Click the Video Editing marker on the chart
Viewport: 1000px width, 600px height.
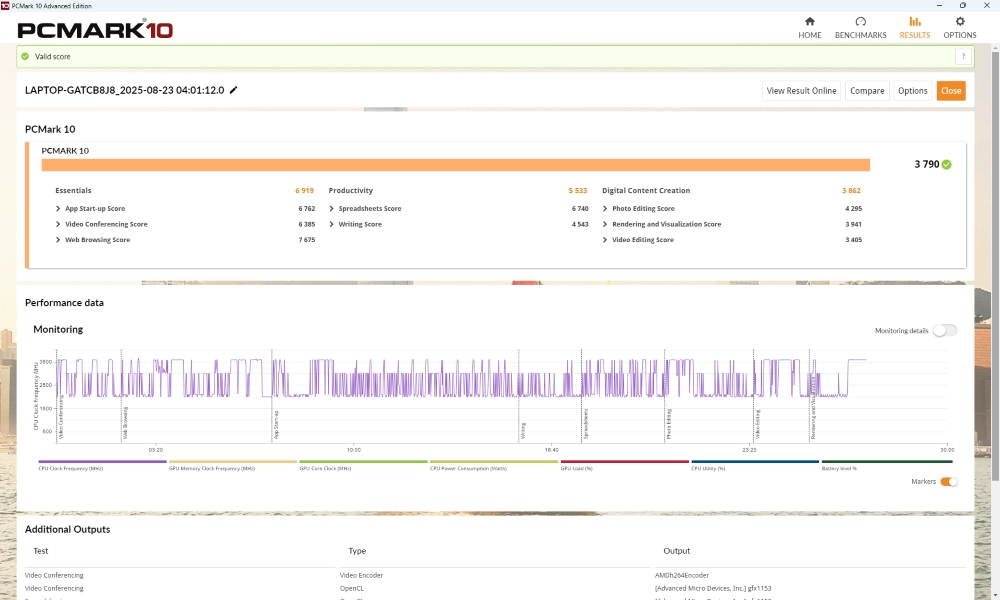[x=758, y=425]
